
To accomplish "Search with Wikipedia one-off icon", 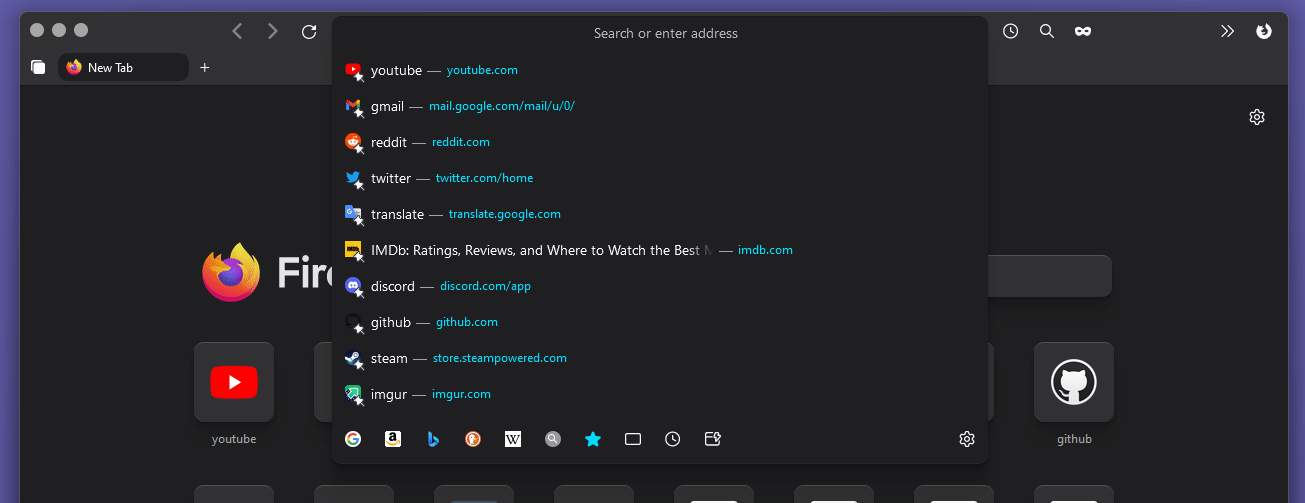I will click(513, 439).
